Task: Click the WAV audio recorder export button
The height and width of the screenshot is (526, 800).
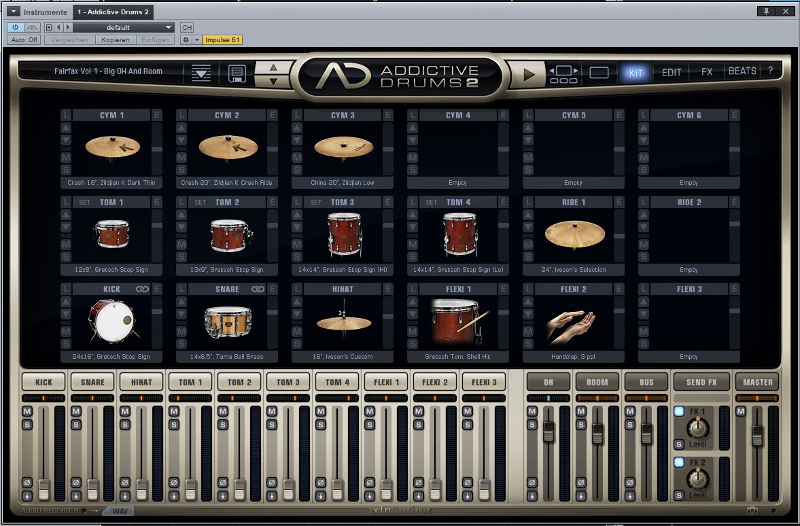Action: pos(120,511)
